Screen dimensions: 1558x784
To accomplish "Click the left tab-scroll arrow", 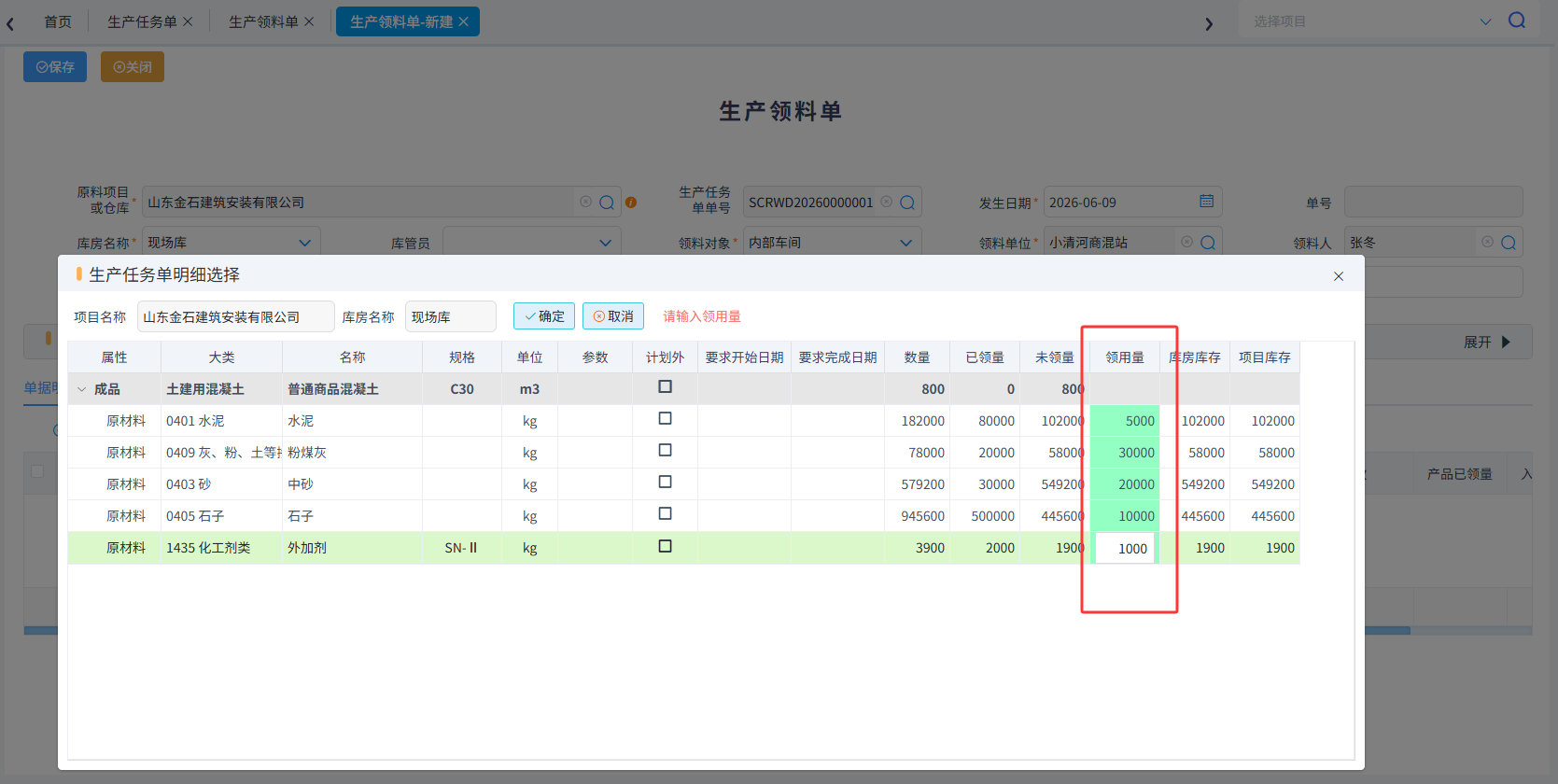I will tap(10, 23).
